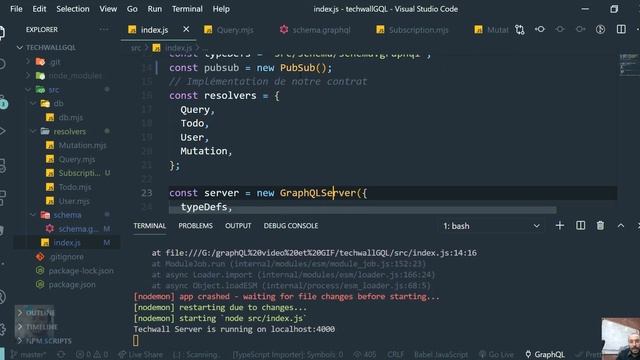The image size is (640, 360).
Task: Open Explorer more actions ellipsis
Action: 104,29
